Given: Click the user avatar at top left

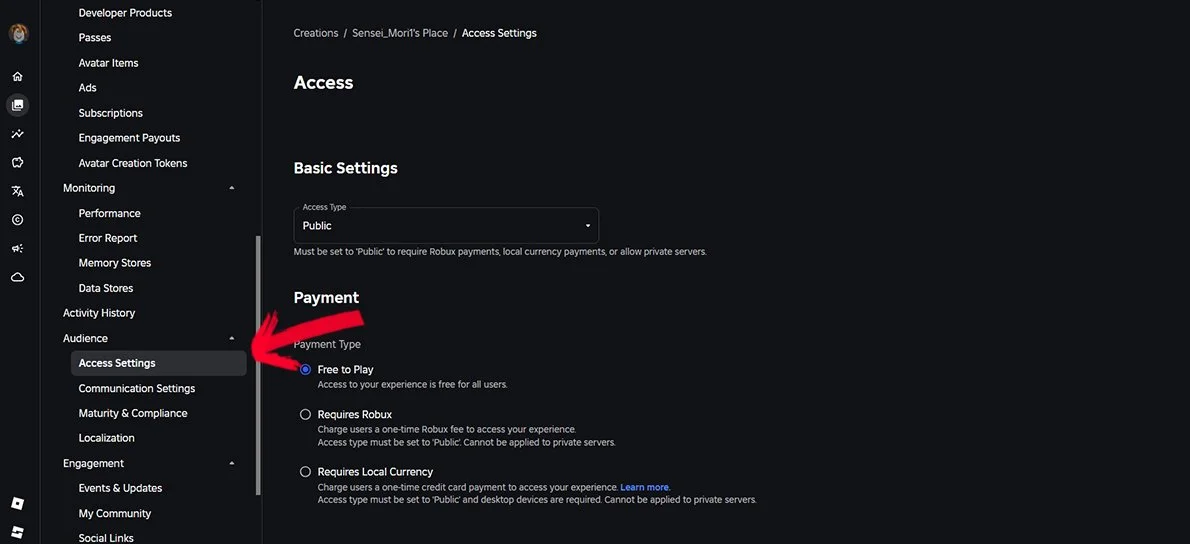Looking at the screenshot, I should 18,34.
